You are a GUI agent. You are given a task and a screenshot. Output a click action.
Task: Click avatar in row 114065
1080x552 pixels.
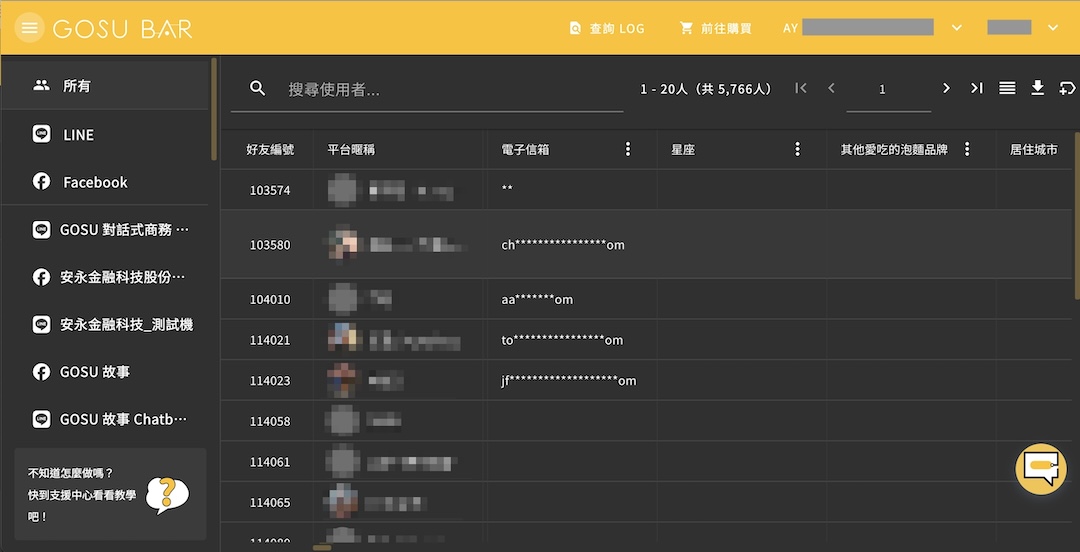coord(342,502)
